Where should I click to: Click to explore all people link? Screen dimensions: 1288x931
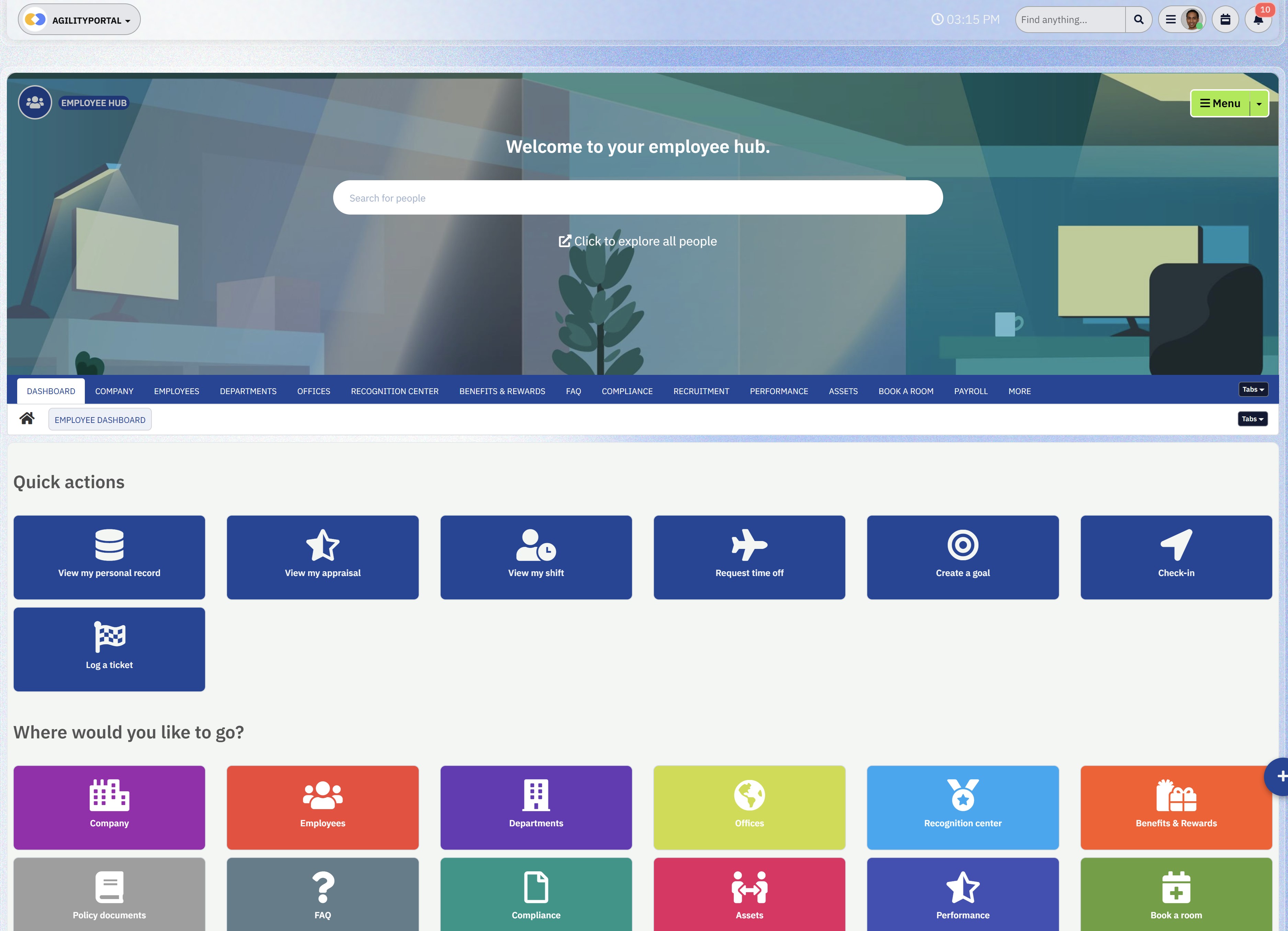[x=638, y=241]
